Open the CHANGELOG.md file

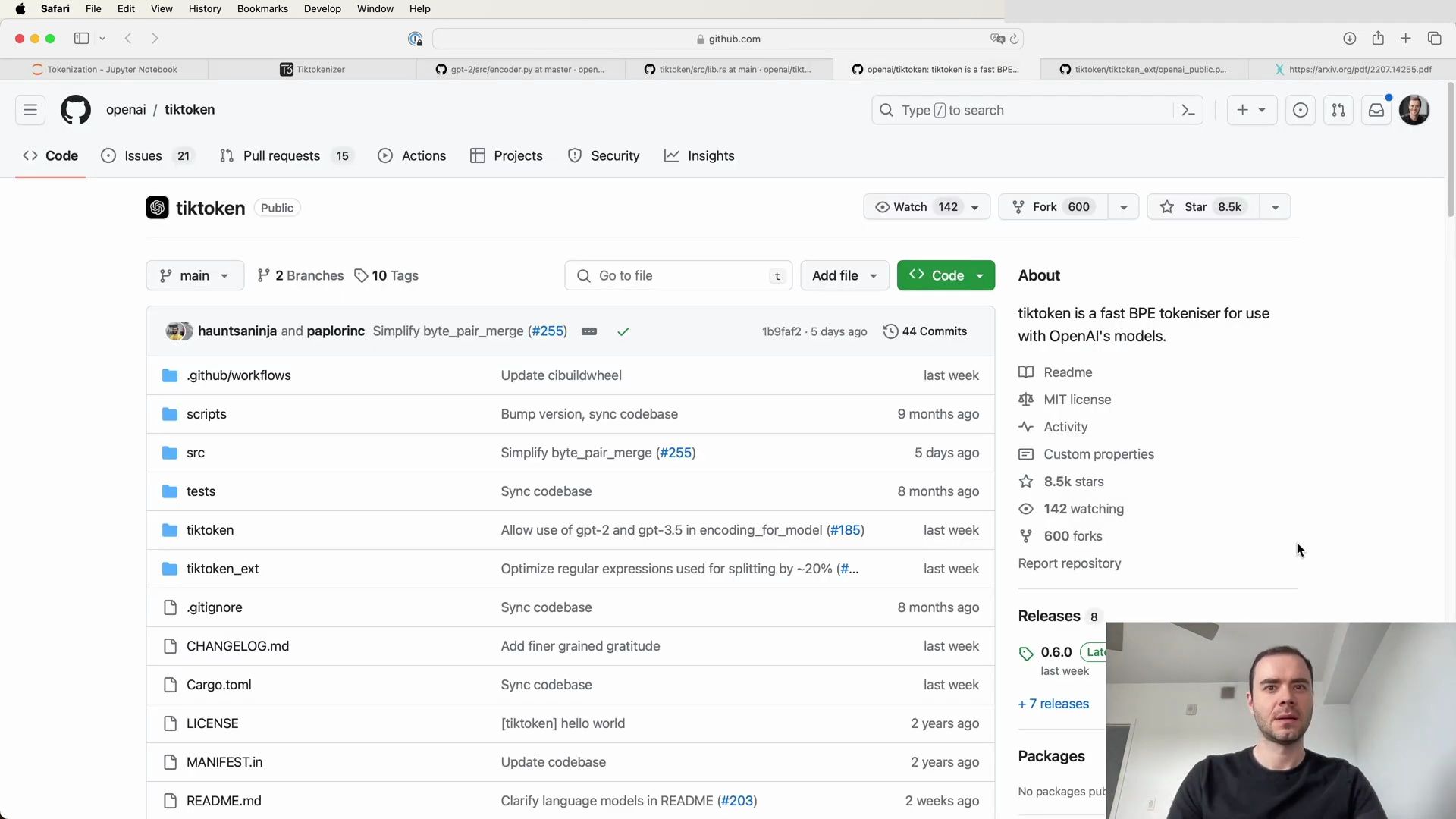[237, 646]
